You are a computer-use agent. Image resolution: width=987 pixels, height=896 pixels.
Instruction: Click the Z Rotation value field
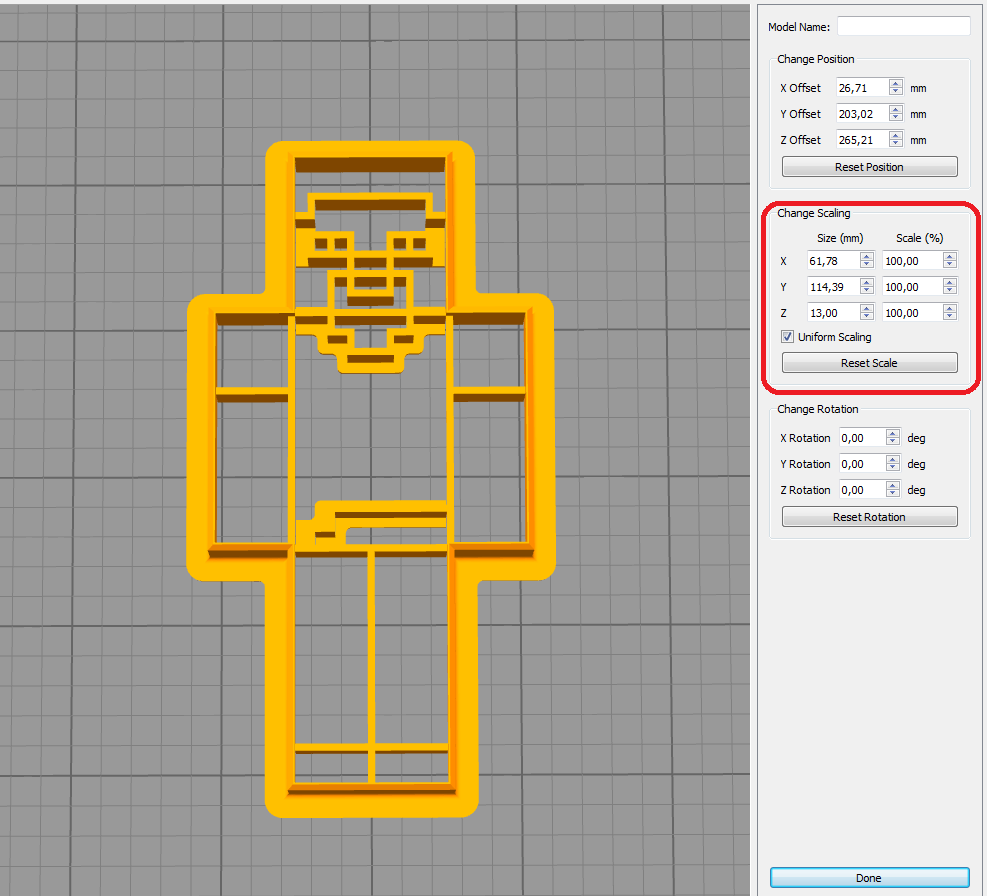pos(862,489)
